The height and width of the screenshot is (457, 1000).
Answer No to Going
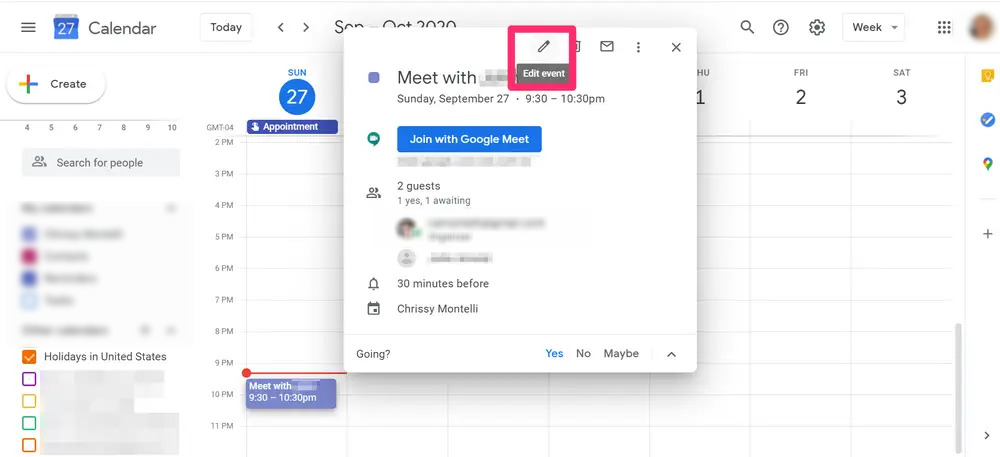[x=584, y=353]
